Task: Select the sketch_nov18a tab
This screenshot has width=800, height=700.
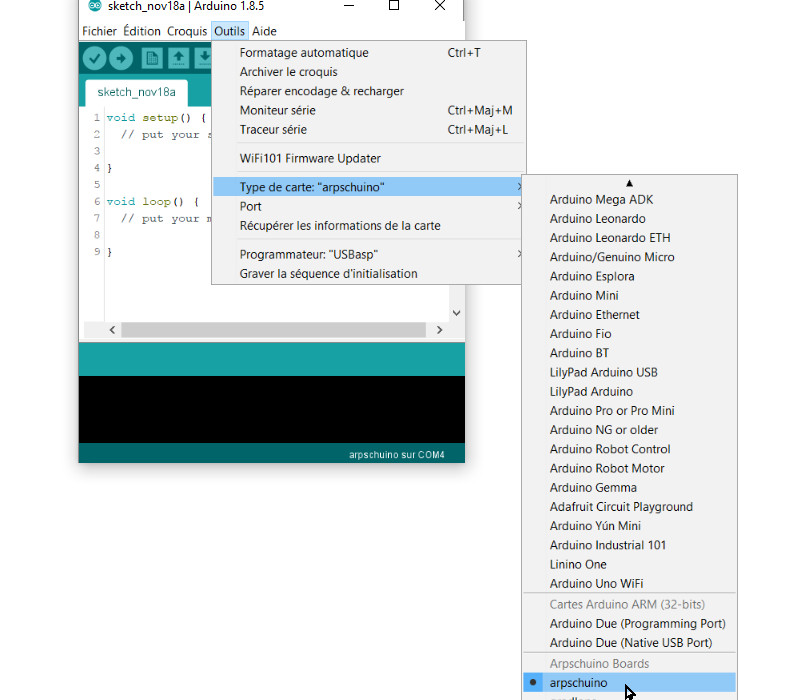Action: [136, 92]
